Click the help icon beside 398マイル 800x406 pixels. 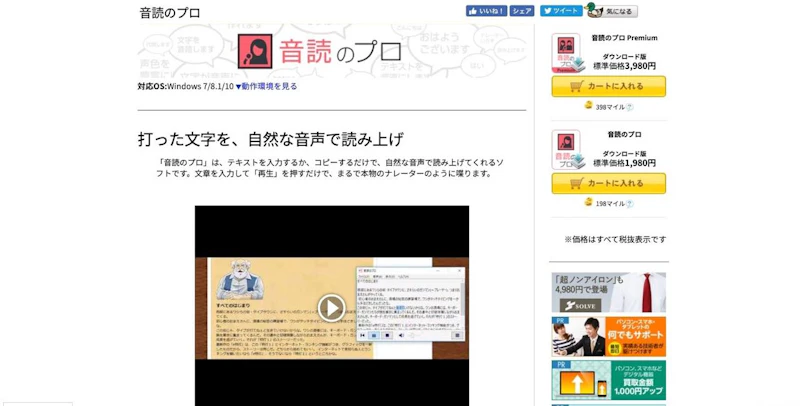click(630, 107)
